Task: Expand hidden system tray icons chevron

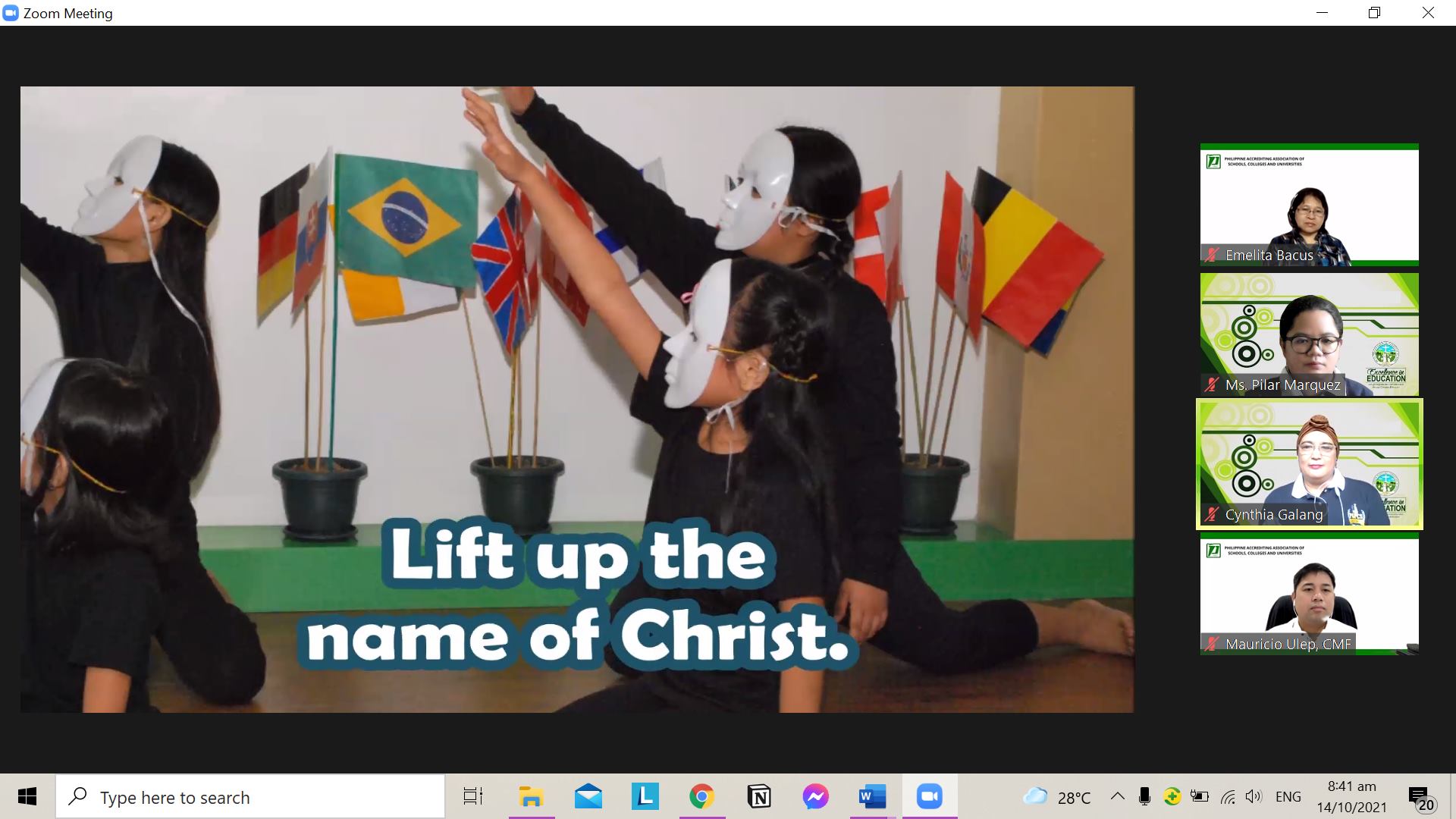Action: tap(1117, 796)
